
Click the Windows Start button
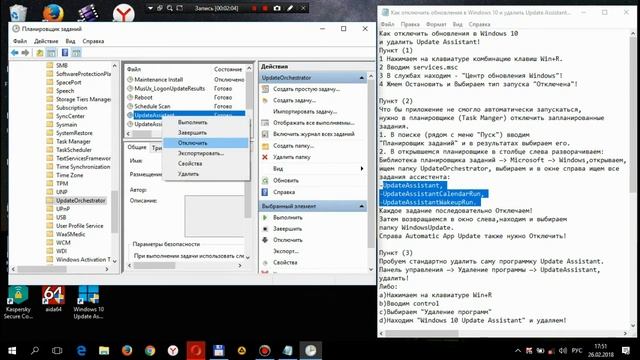[12, 351]
